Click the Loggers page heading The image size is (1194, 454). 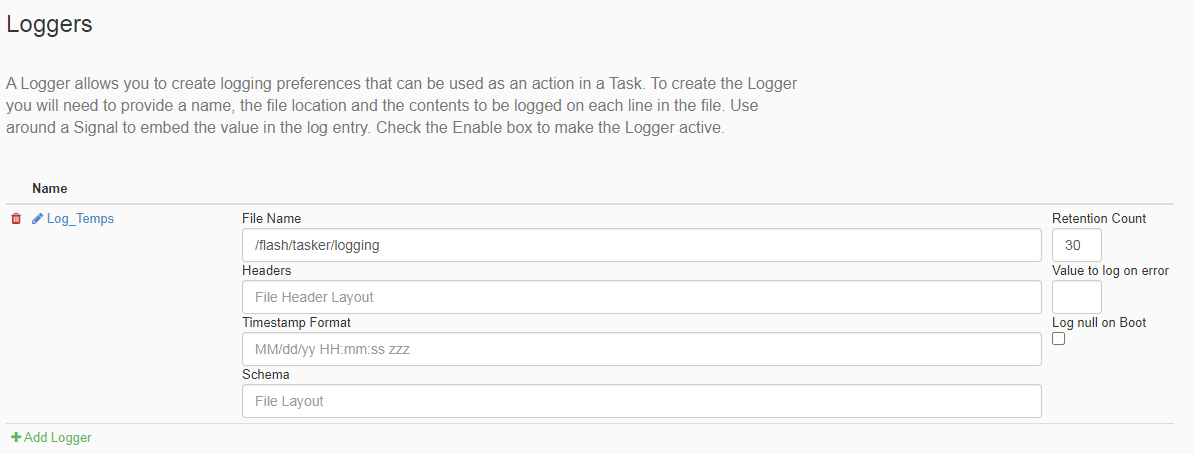(x=49, y=24)
